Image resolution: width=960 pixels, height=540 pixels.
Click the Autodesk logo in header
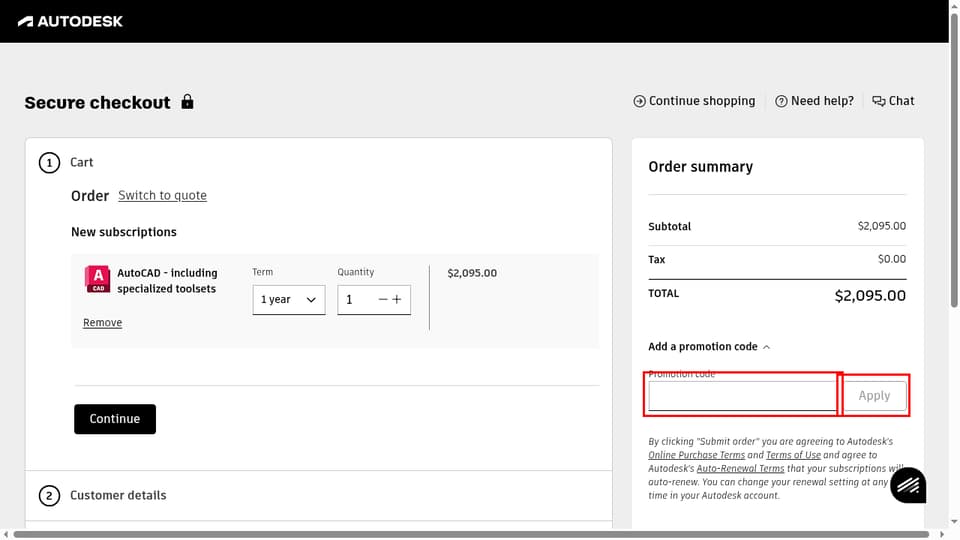point(70,21)
